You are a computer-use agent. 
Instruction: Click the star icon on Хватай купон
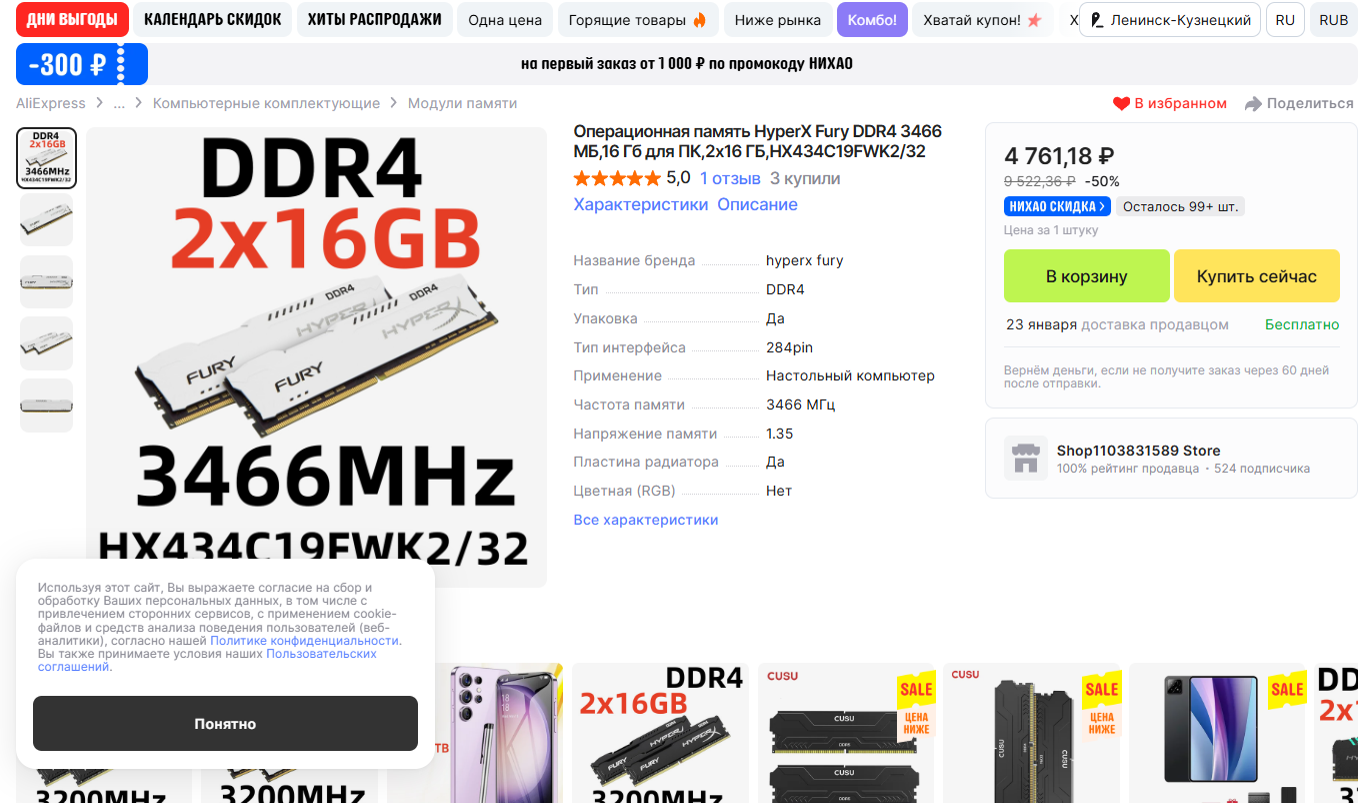(x=1034, y=20)
